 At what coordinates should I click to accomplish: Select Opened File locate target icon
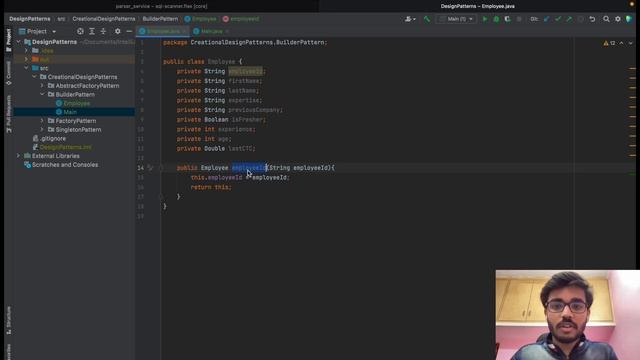(80, 31)
